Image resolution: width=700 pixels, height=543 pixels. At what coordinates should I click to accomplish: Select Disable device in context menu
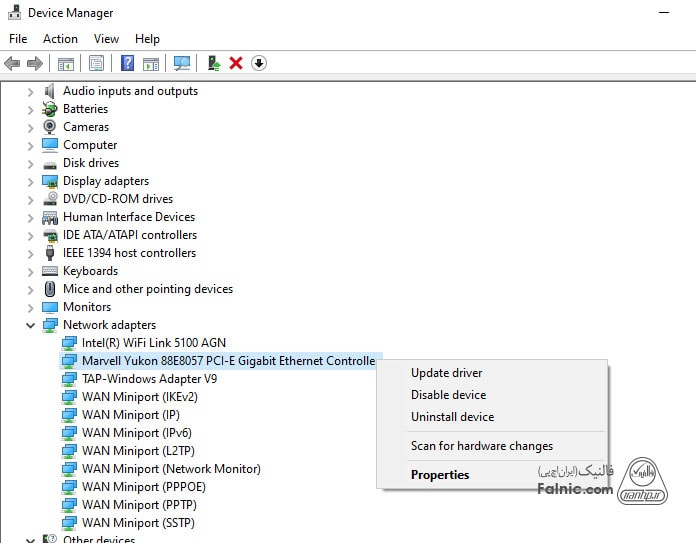point(448,395)
